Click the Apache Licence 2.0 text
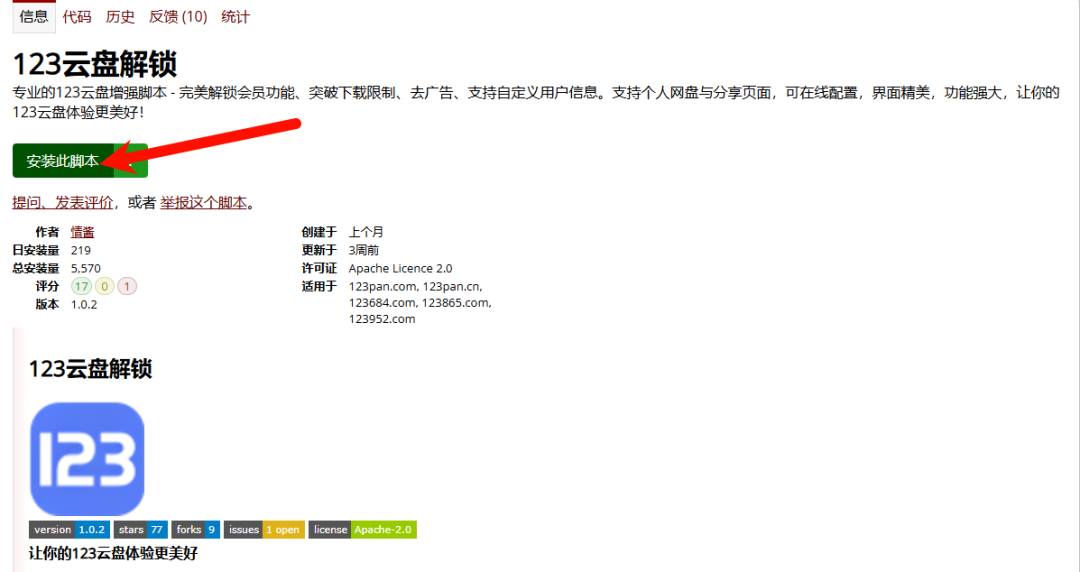Image resolution: width=1080 pixels, height=572 pixels. click(400, 268)
